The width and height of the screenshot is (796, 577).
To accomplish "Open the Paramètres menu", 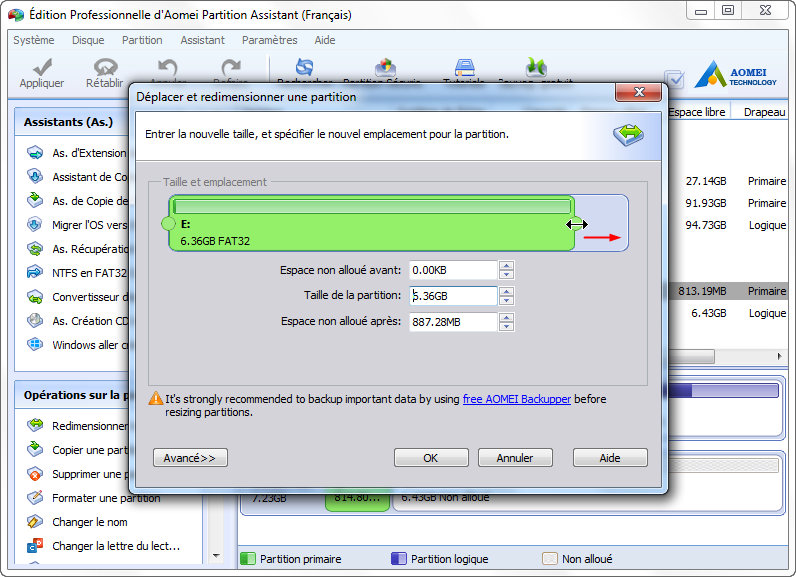I will (270, 40).
